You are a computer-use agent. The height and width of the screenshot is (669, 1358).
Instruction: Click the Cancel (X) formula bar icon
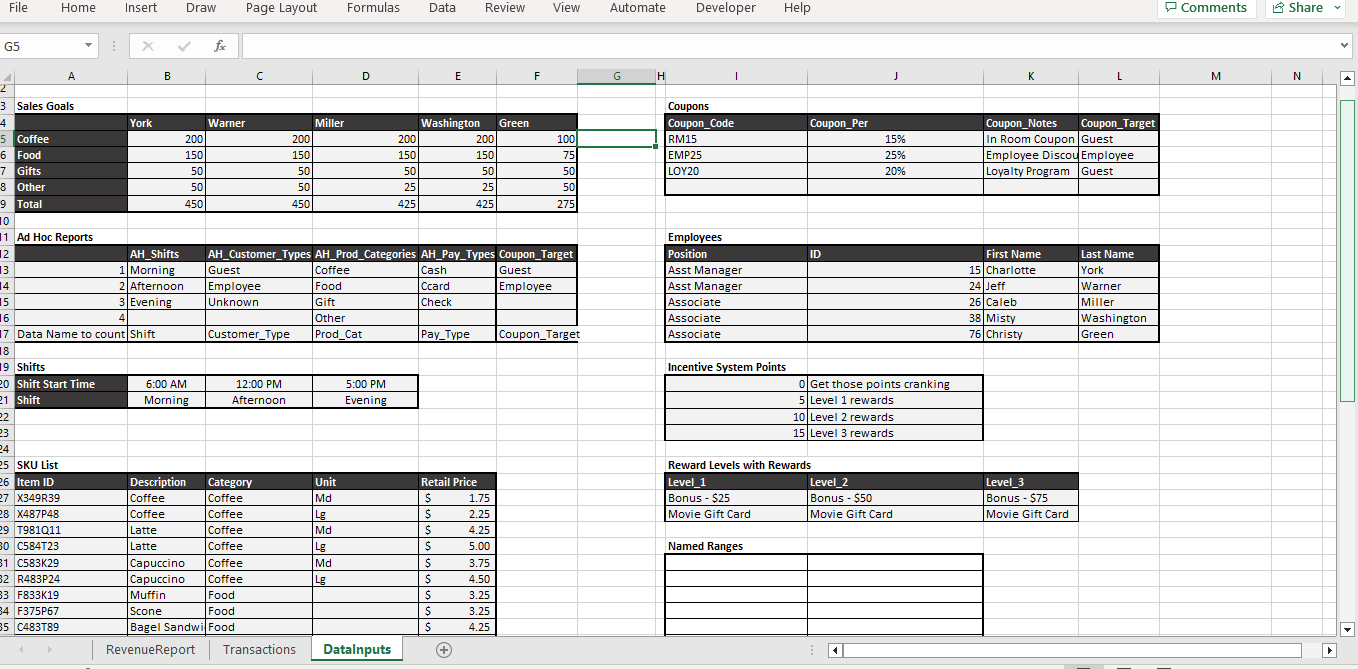tap(148, 47)
